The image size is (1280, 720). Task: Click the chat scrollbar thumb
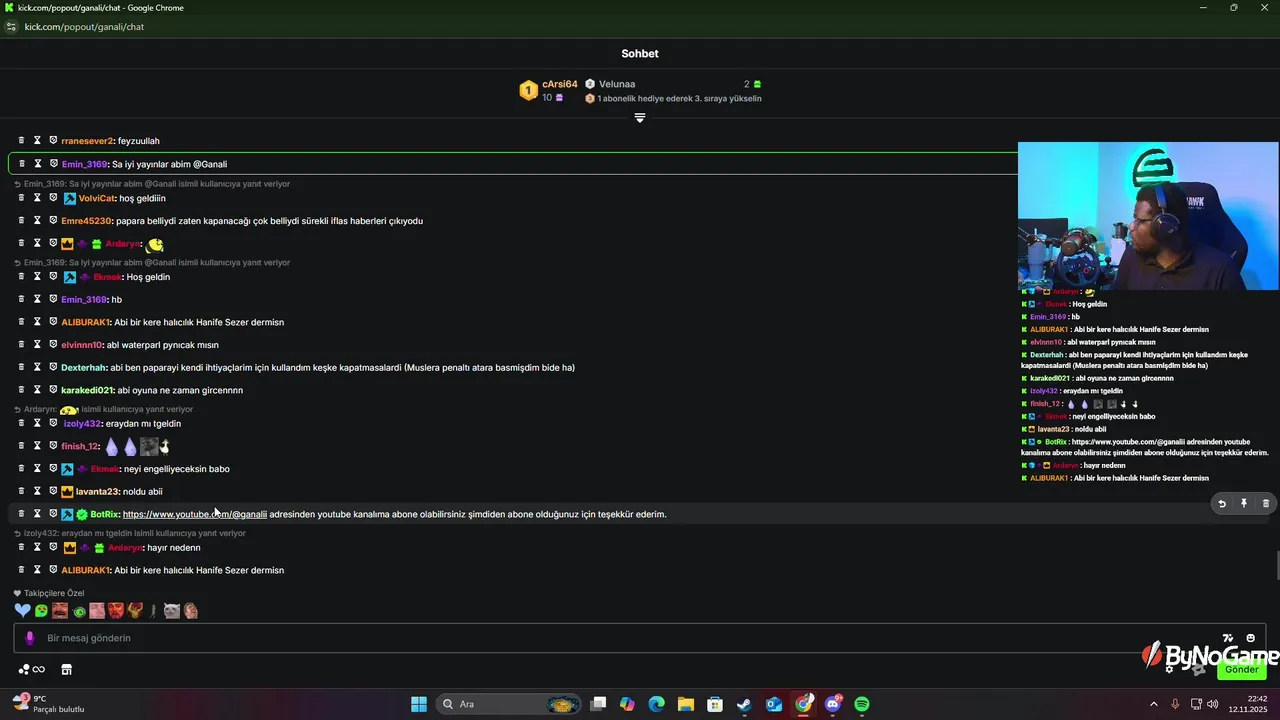click(1277, 565)
